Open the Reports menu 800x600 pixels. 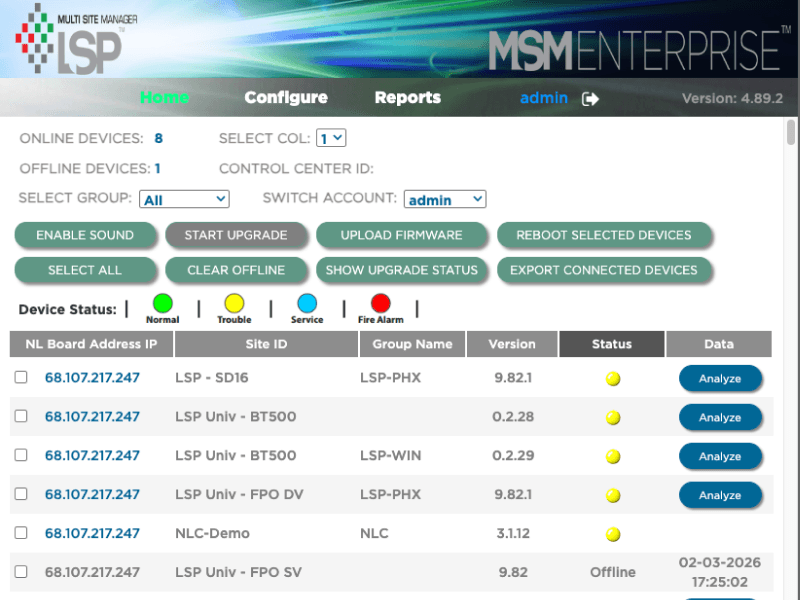[408, 97]
